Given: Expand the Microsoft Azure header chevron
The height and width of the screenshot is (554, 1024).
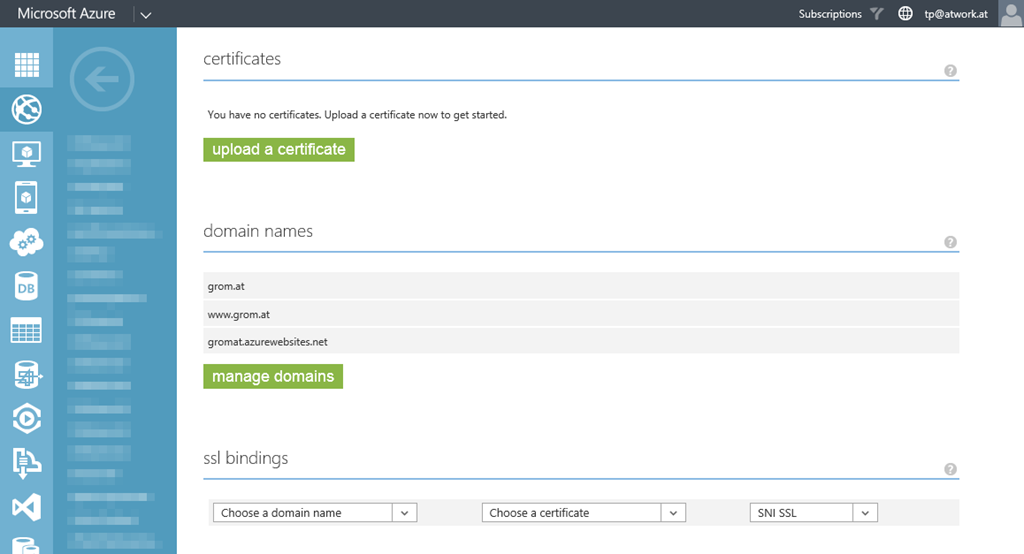Looking at the screenshot, I should (145, 15).
